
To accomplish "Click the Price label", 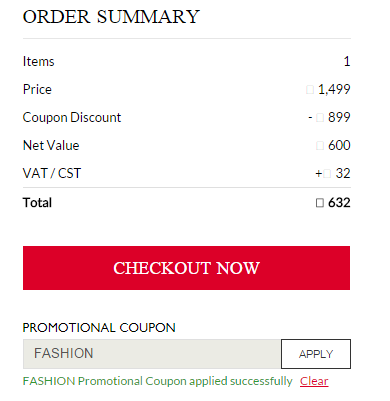I will tap(37, 89).
